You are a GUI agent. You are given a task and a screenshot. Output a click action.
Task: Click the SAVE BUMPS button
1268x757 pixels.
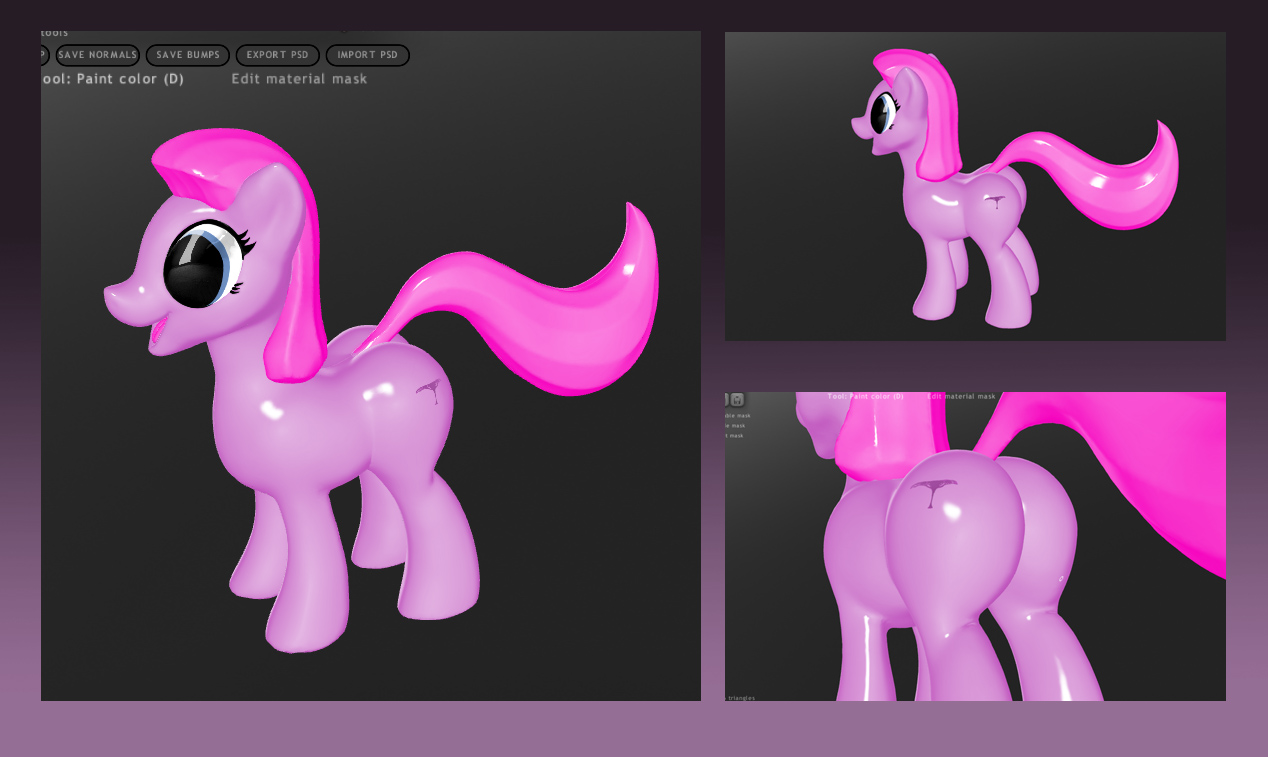[x=188, y=55]
